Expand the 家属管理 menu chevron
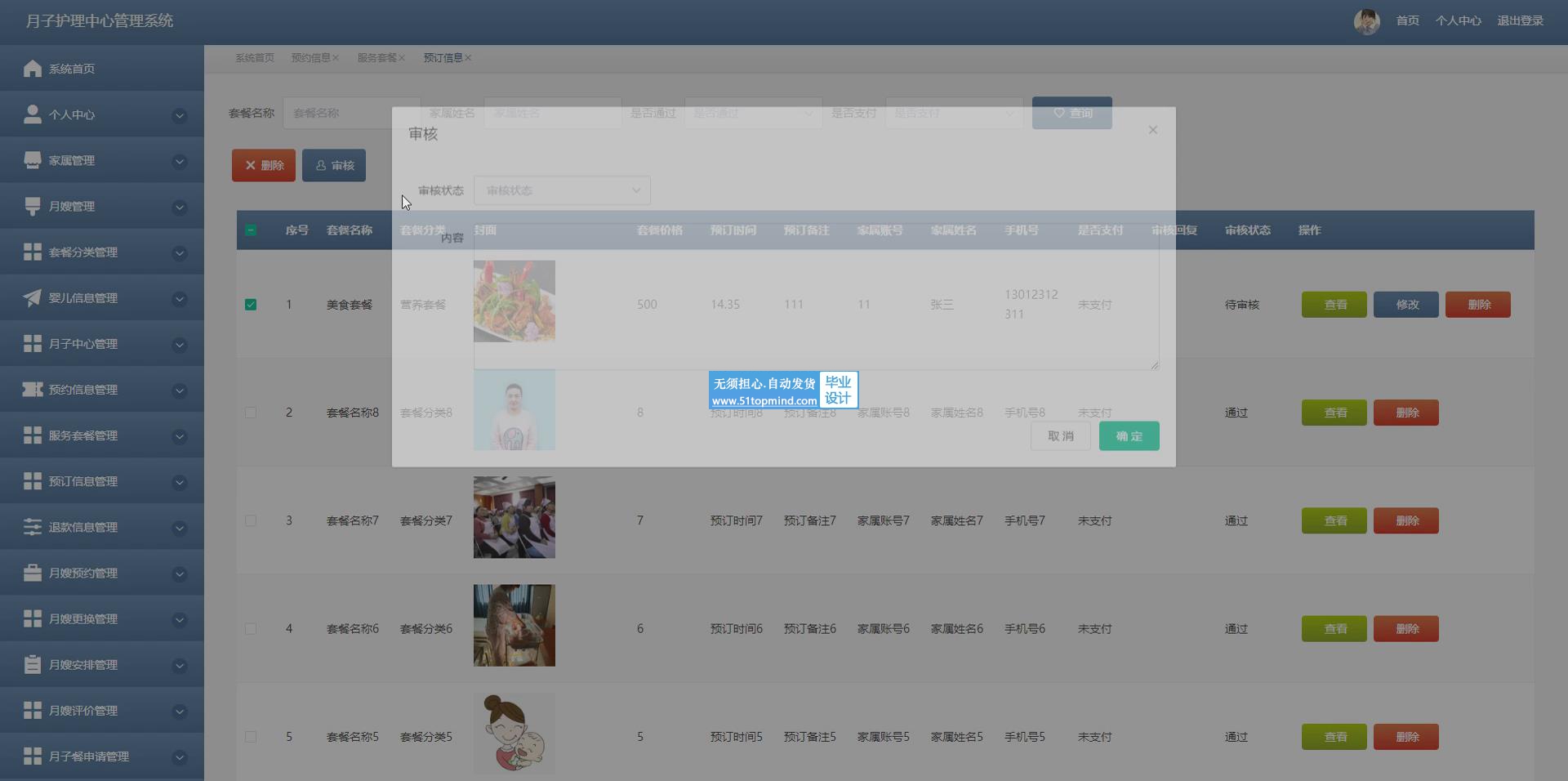 [x=180, y=162]
